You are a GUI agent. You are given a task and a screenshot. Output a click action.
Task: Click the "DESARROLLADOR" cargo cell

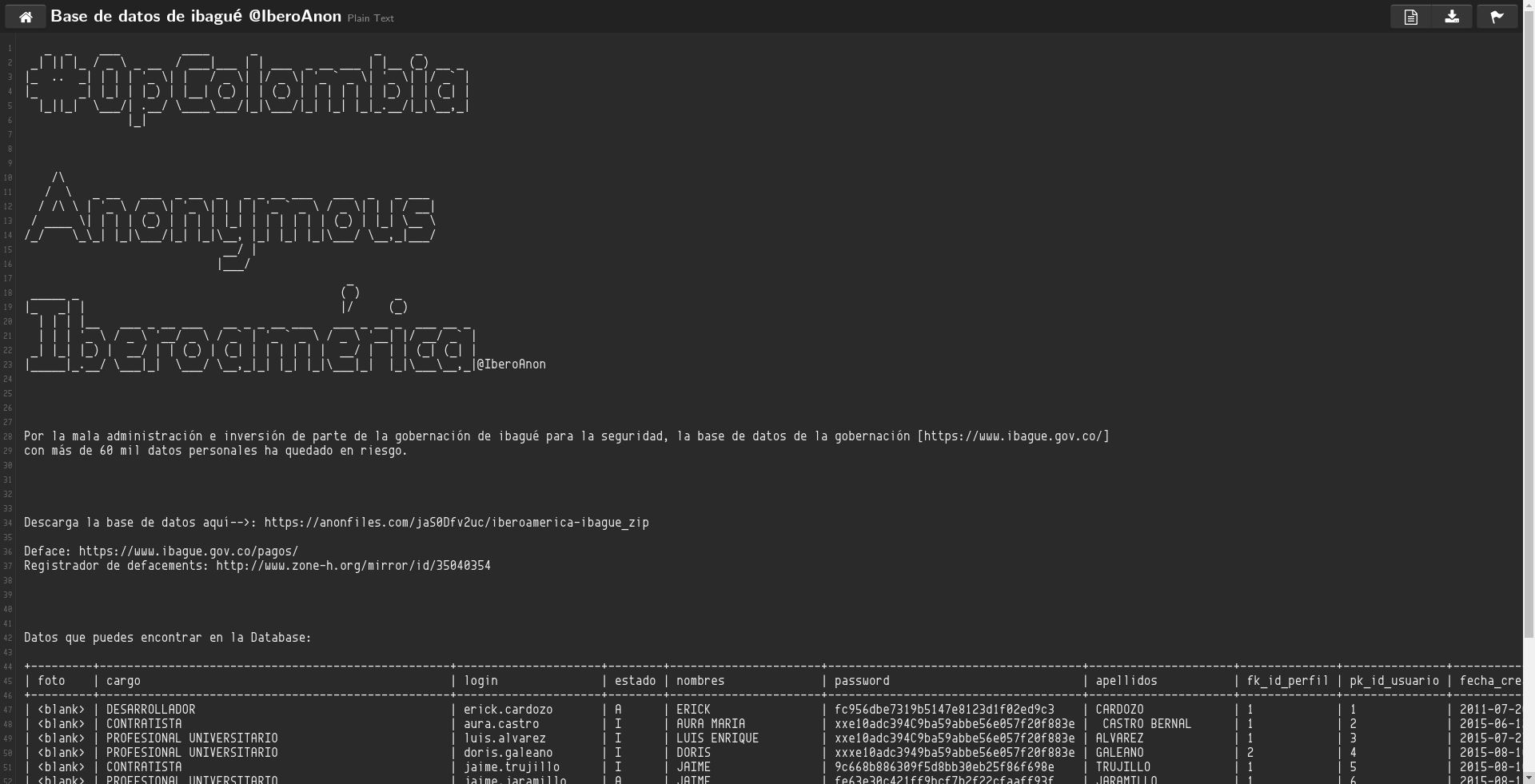(x=151, y=710)
